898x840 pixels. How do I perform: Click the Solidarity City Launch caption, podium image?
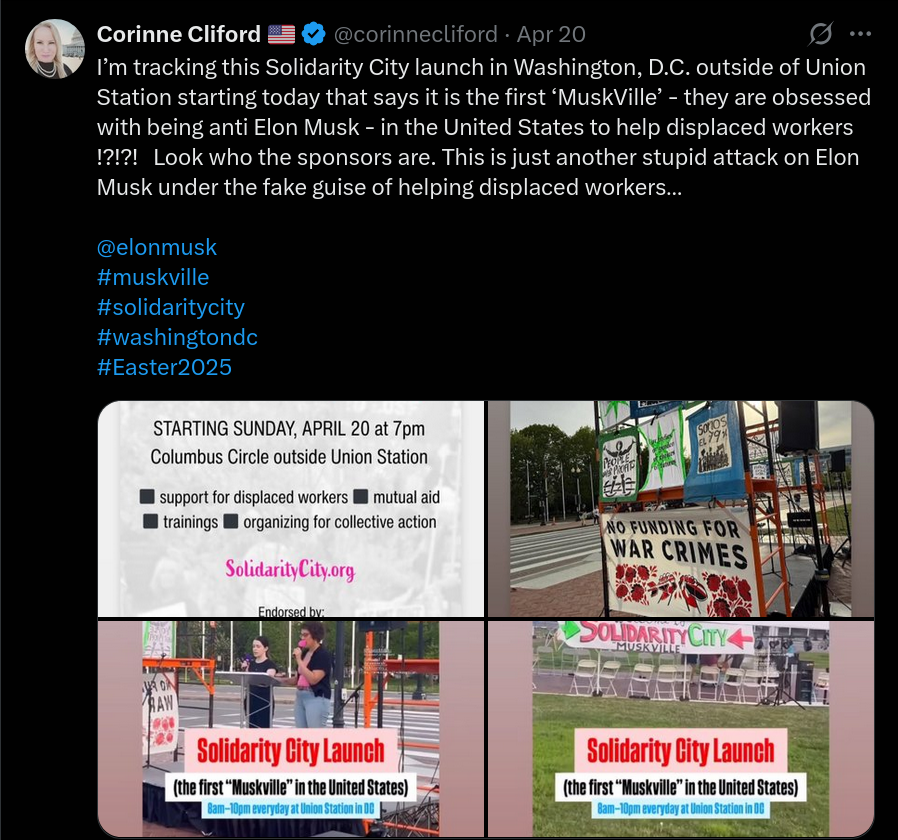click(x=290, y=751)
